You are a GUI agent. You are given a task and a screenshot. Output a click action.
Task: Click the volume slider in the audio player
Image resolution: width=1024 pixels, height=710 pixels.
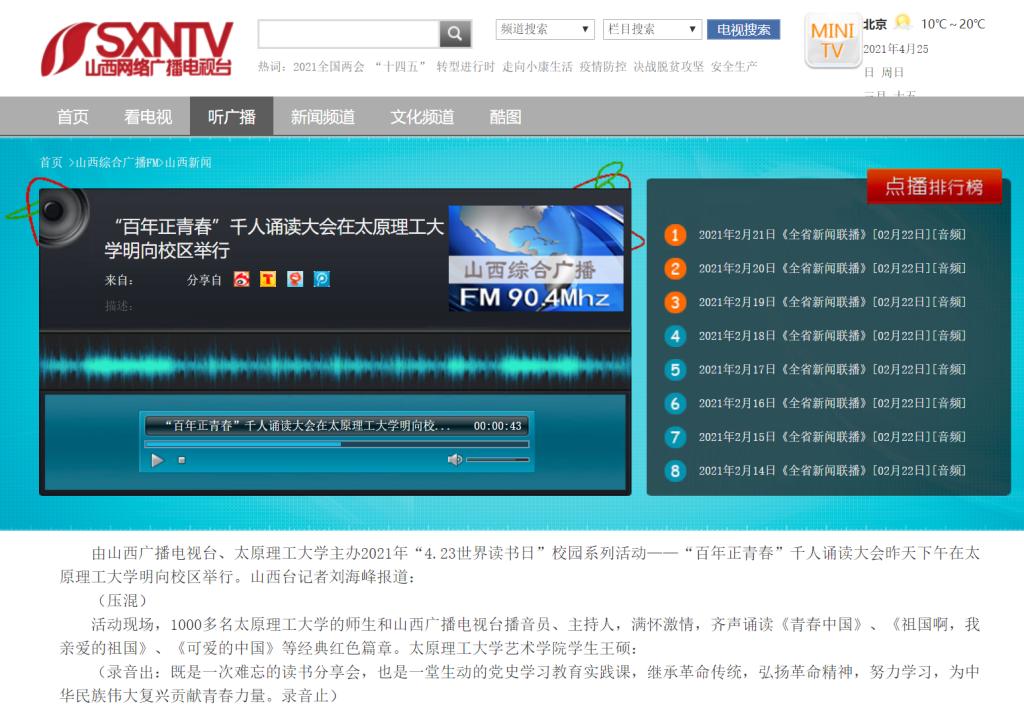[497, 460]
